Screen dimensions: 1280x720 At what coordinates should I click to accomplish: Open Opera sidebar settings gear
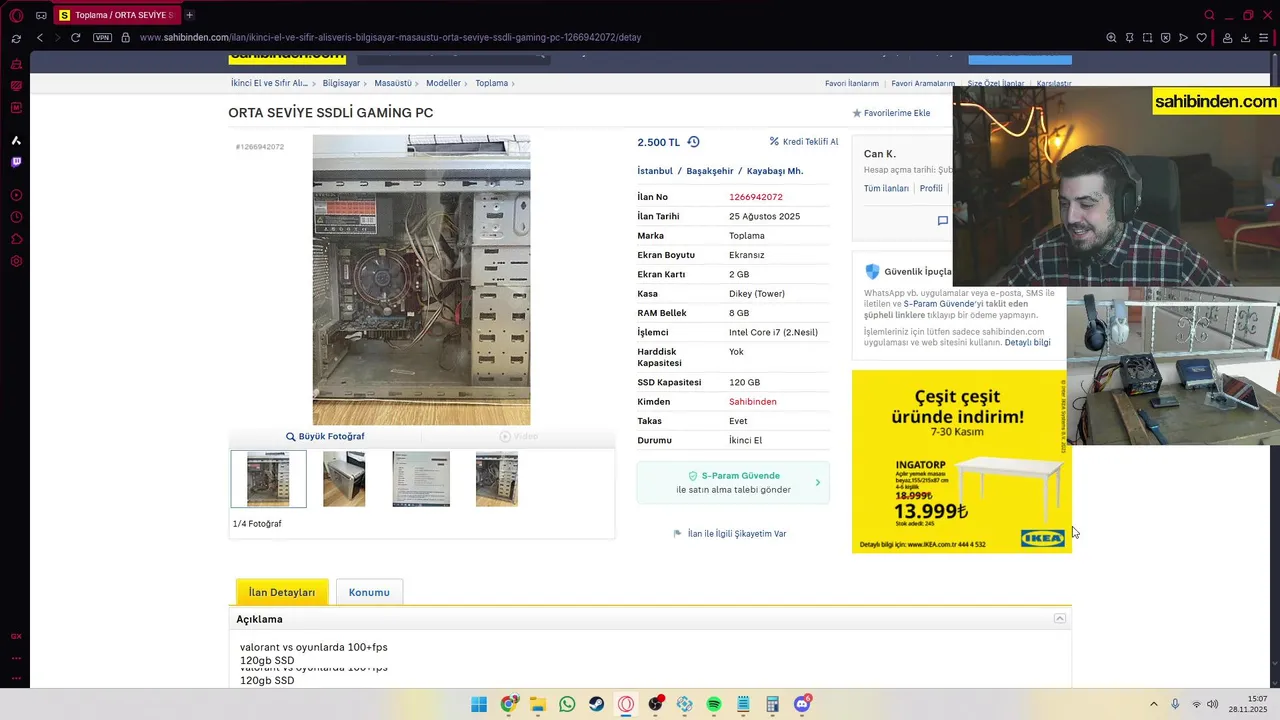[16, 261]
